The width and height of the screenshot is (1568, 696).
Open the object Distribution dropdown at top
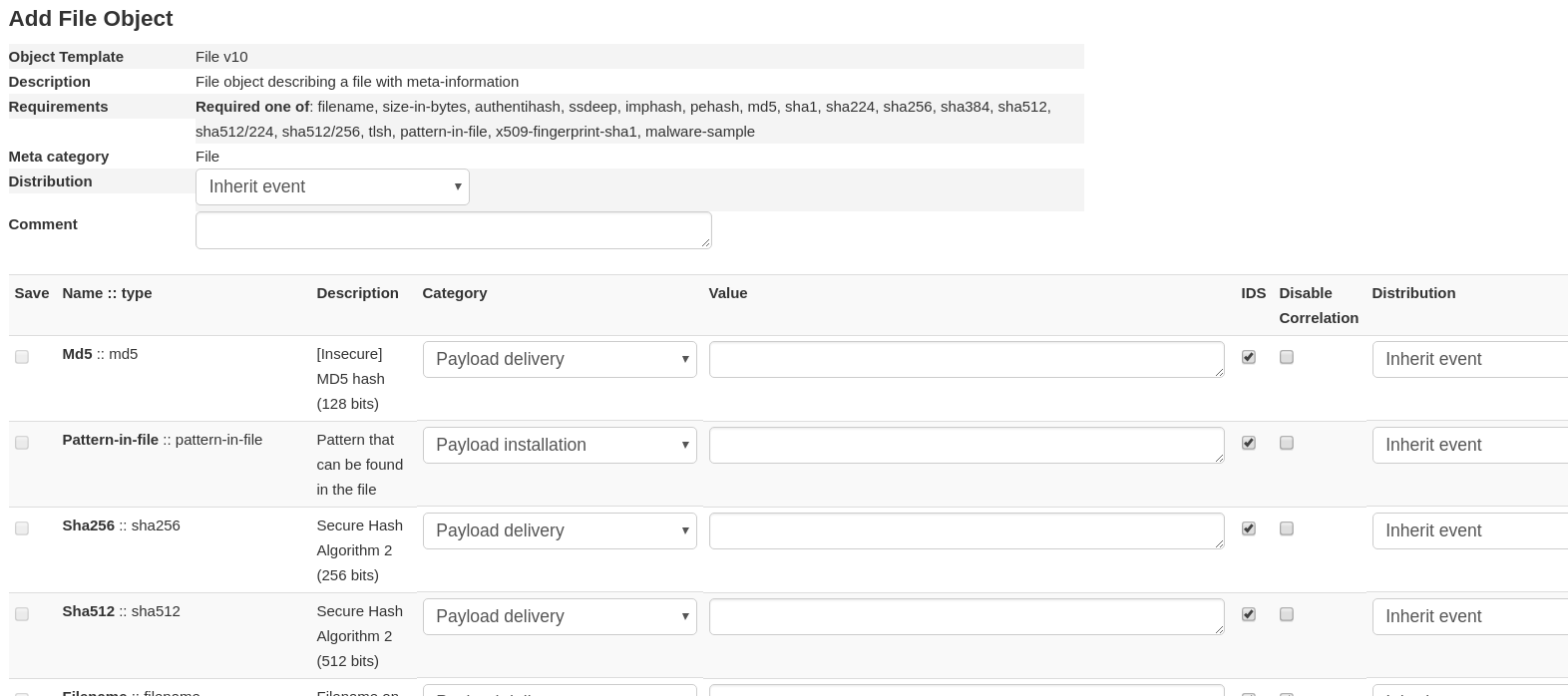332,186
